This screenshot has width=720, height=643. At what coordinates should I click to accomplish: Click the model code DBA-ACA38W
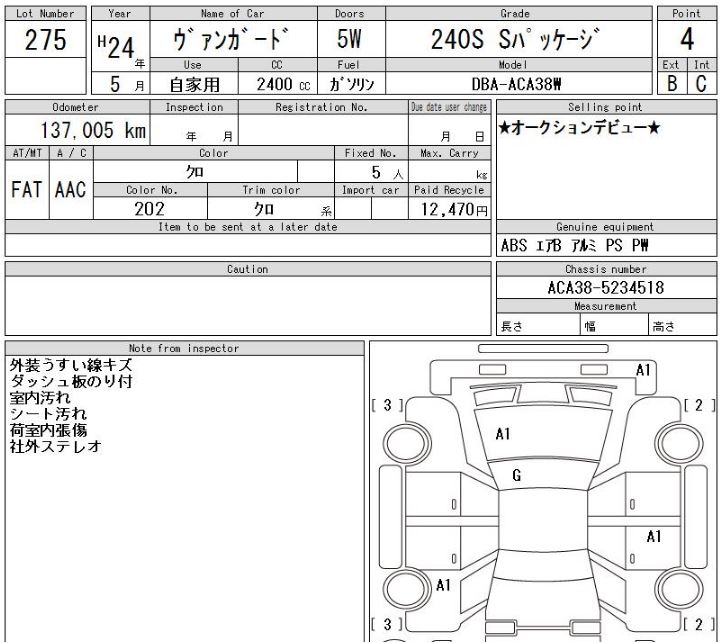point(517,85)
